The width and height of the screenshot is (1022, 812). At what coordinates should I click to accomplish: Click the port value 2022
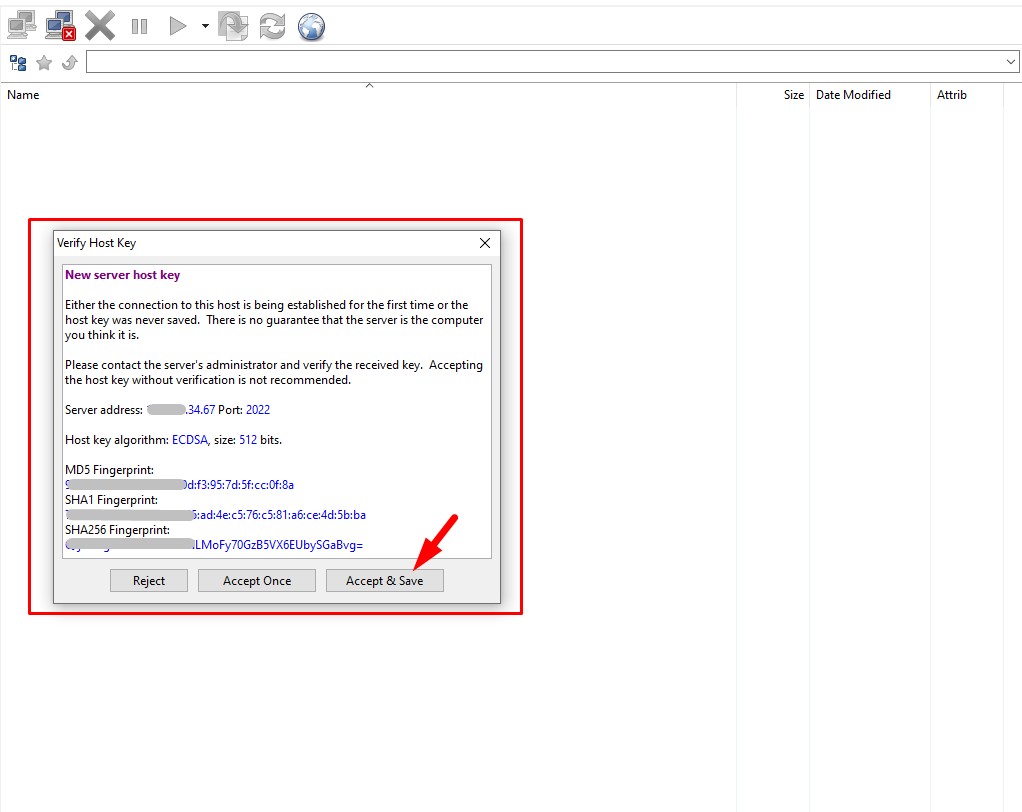257,410
